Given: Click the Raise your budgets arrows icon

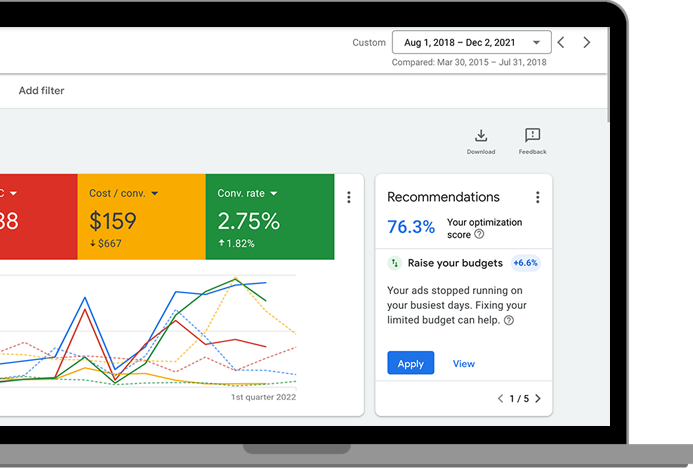Looking at the screenshot, I should (395, 263).
